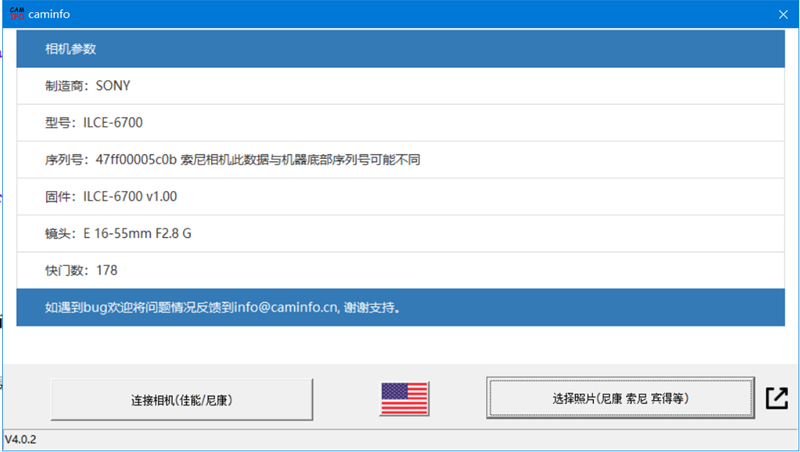Viewport: 800px width, 452px height.
Task: Select the 固件: ILCE-6700 v1.00 row
Action: tap(401, 196)
